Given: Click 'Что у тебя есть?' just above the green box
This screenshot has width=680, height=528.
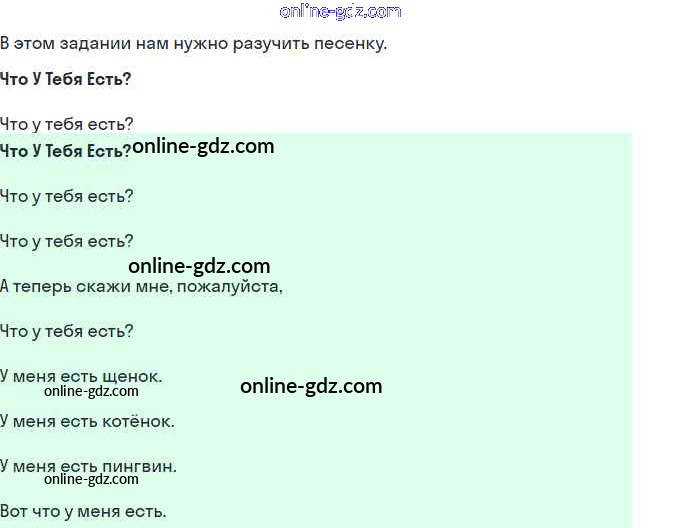Looking at the screenshot, I should (66, 124).
